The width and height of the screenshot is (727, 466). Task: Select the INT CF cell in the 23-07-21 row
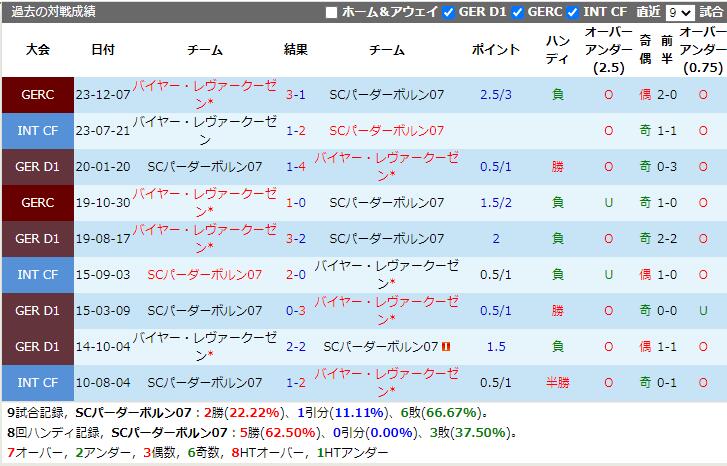click(x=37, y=131)
